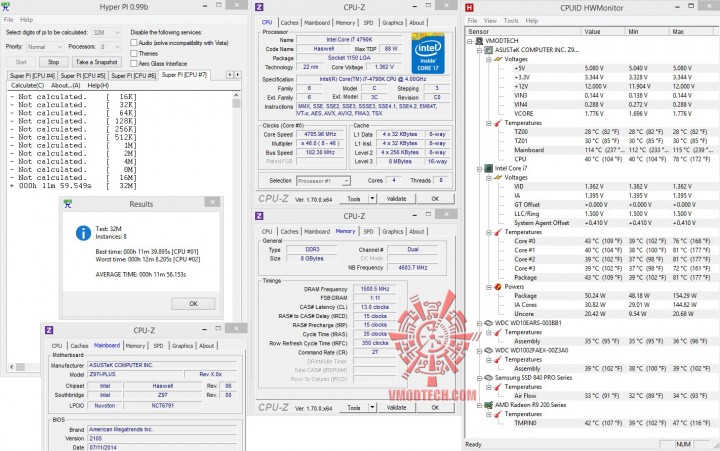The image size is (720, 451).
Task: Open the Hyper PI Help menu
Action: pyautogui.click(x=27, y=20)
